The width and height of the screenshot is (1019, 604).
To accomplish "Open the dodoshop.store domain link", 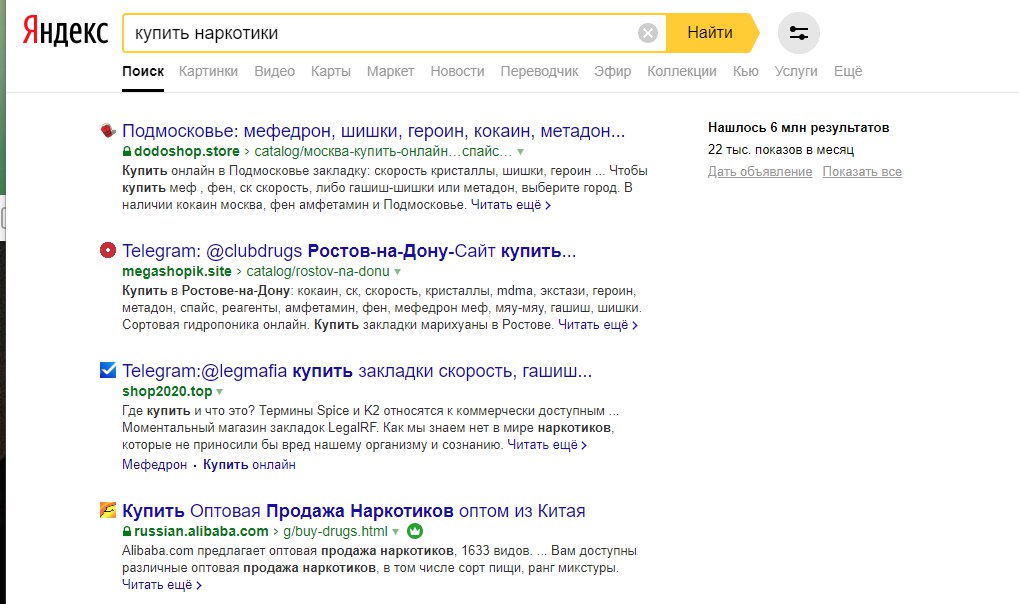I will point(187,151).
